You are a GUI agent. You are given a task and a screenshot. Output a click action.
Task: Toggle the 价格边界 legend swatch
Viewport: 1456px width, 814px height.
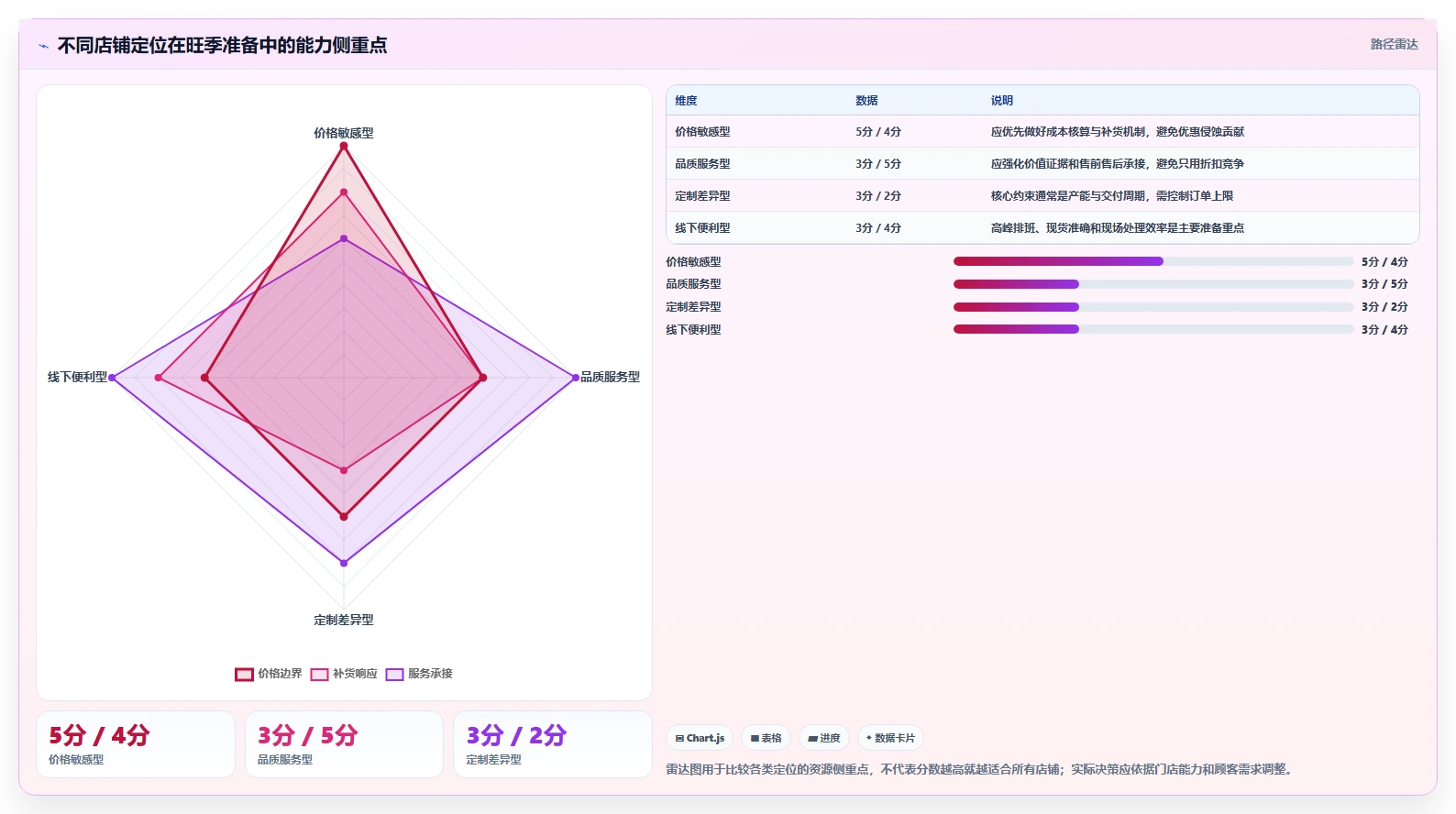pyautogui.click(x=244, y=674)
